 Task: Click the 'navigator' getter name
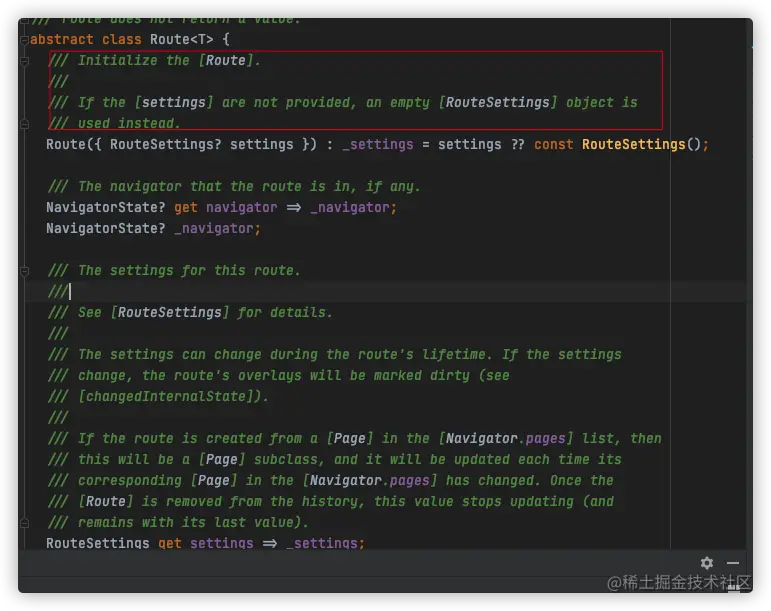[x=241, y=207]
